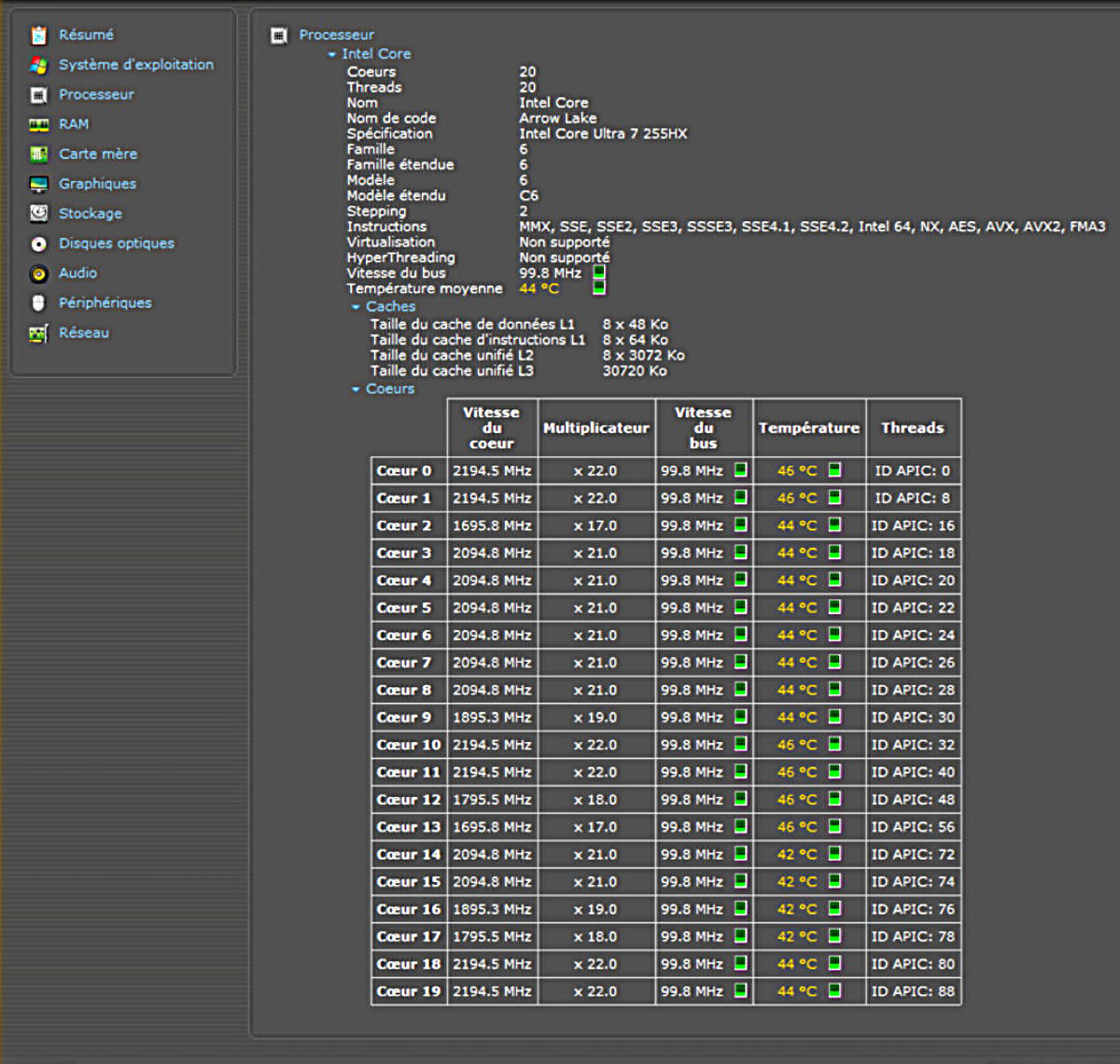Click the Graphiques monitor icon
Screen dimensions: 1120x1064
[38, 185]
